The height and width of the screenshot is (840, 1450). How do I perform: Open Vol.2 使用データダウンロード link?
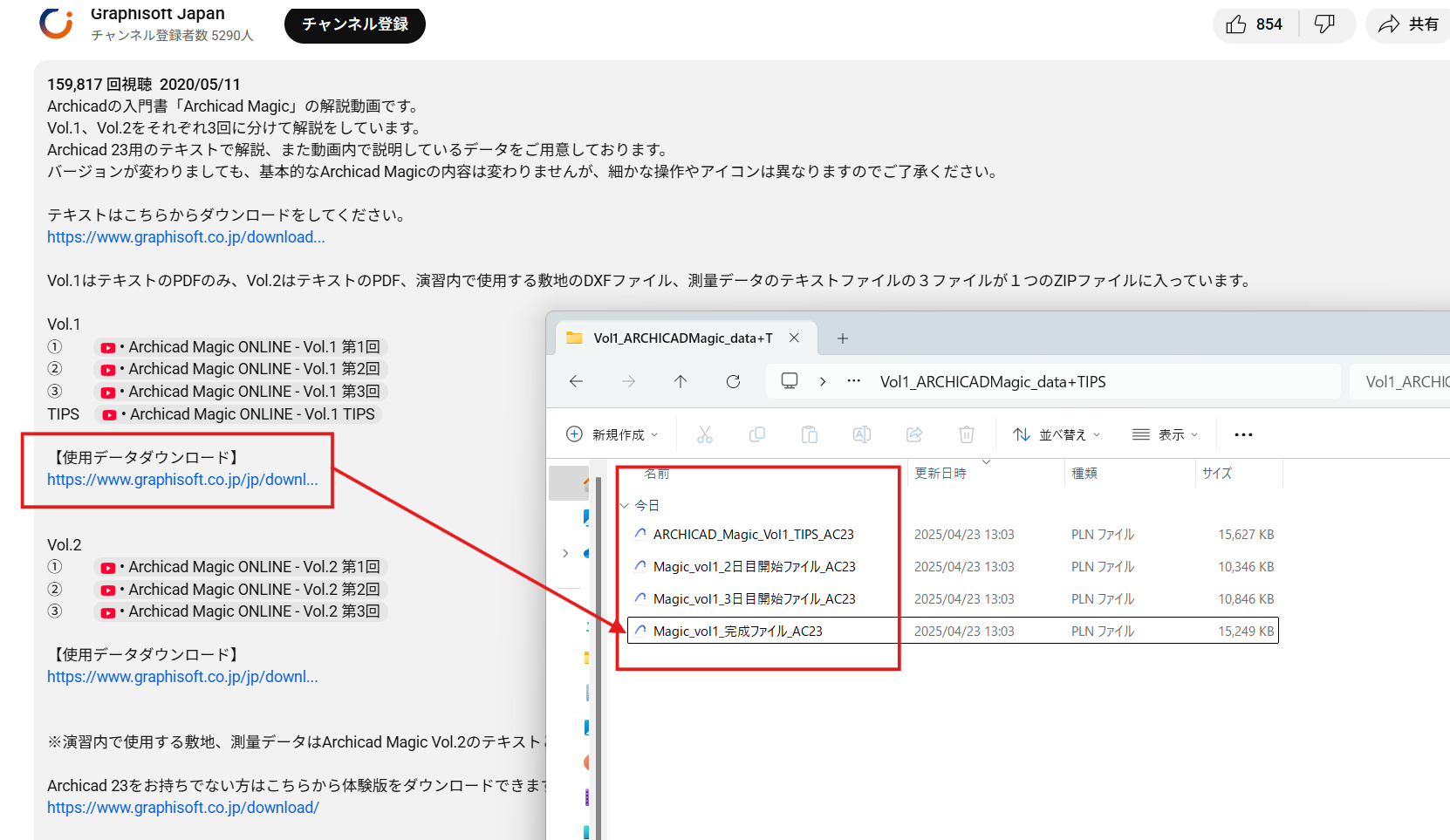pyautogui.click(x=182, y=677)
